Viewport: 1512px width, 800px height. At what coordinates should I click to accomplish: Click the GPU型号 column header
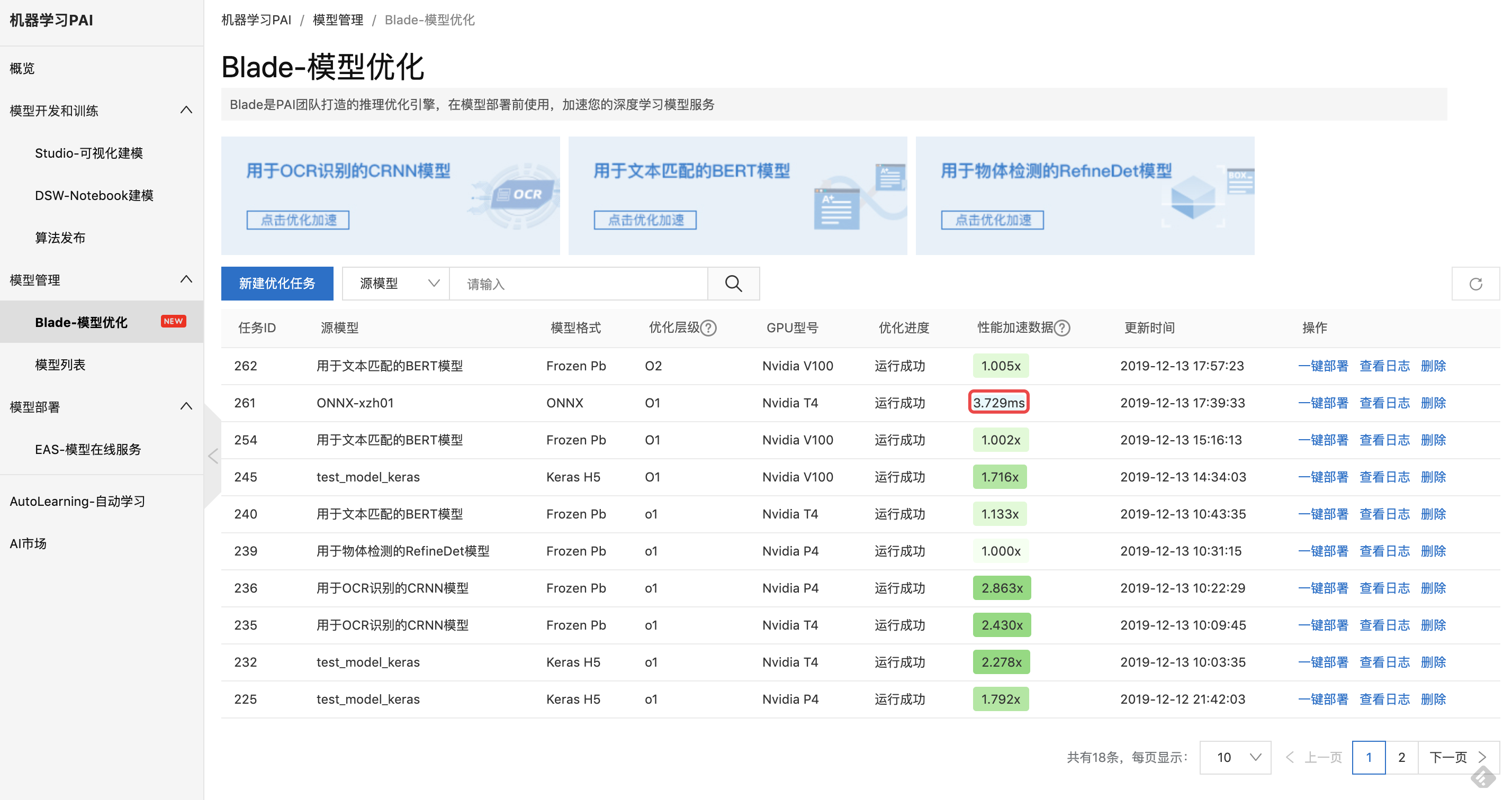coord(793,328)
